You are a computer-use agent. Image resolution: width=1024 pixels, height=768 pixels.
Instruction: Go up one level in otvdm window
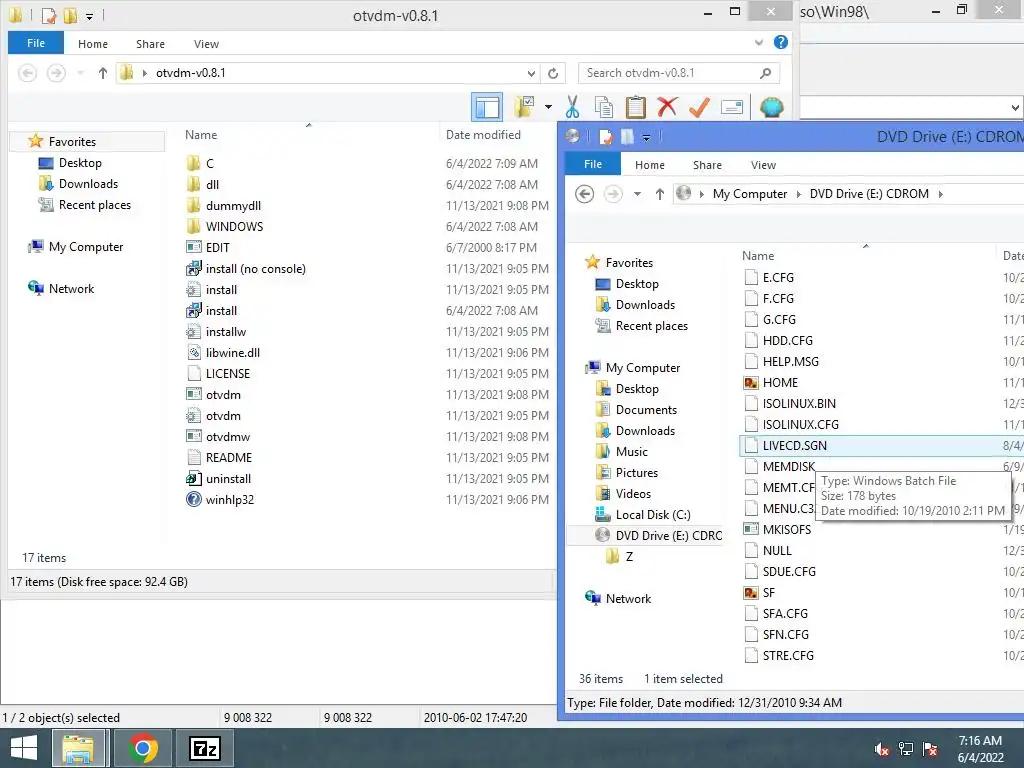point(103,73)
